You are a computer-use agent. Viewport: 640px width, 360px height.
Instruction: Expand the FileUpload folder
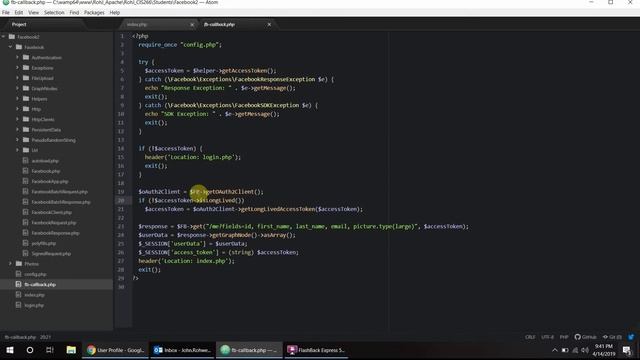(x=18, y=78)
